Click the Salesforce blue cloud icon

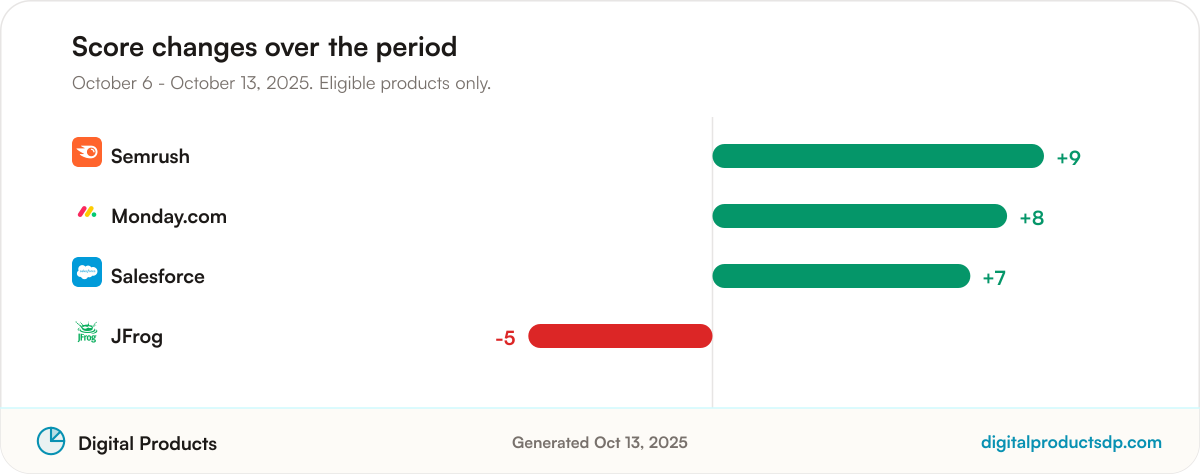(x=87, y=272)
